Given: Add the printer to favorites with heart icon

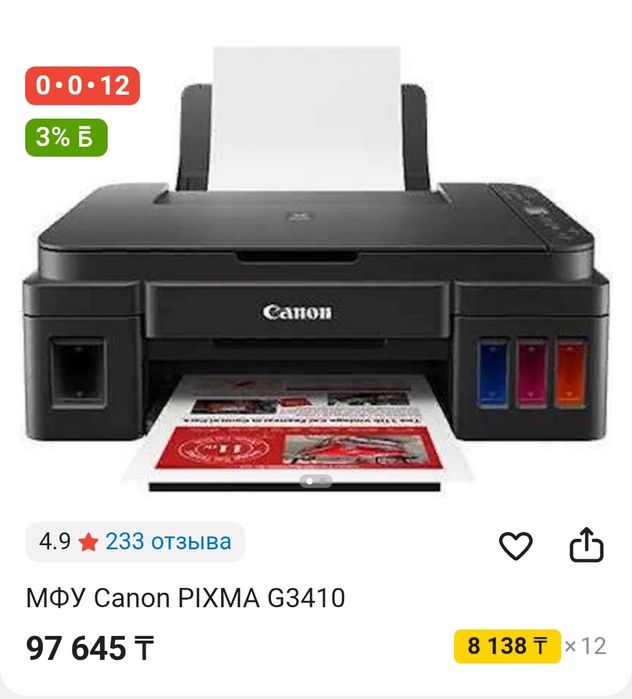Looking at the screenshot, I should point(516,545).
